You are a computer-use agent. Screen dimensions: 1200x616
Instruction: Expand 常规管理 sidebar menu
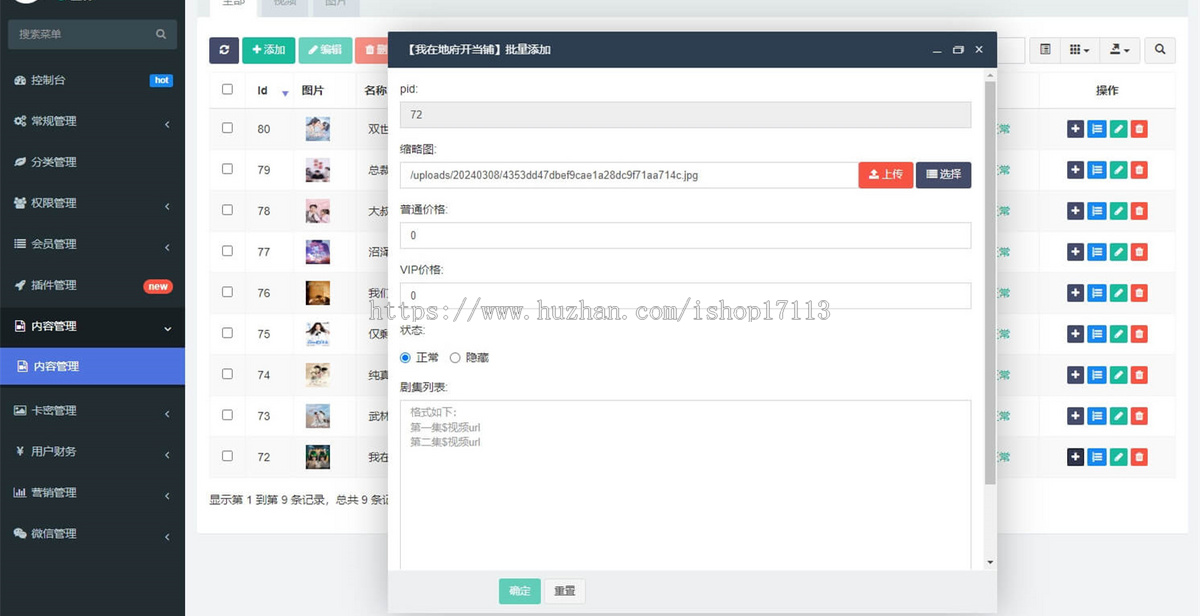click(x=92, y=121)
